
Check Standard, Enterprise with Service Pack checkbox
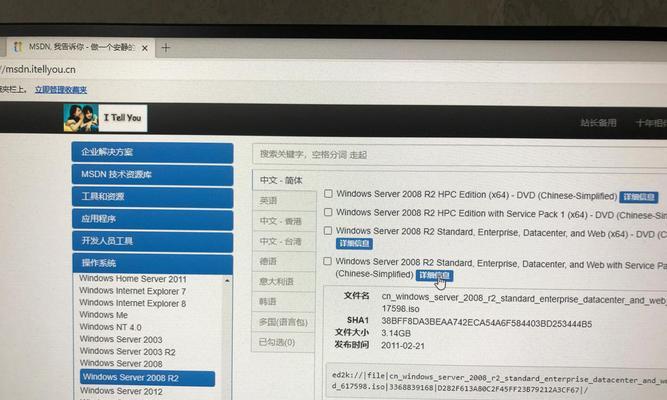[x=327, y=261]
